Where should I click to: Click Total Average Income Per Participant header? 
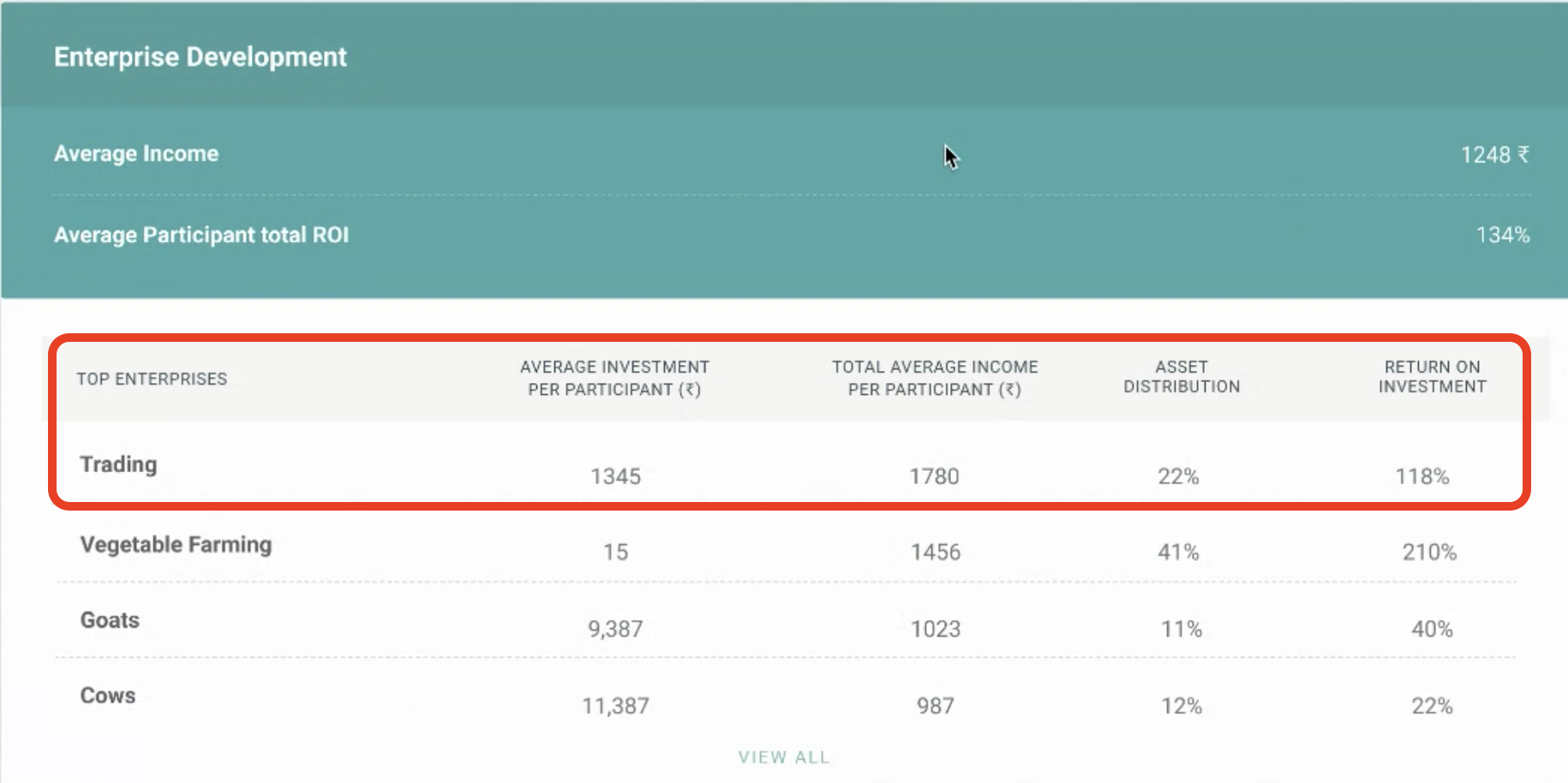point(935,378)
